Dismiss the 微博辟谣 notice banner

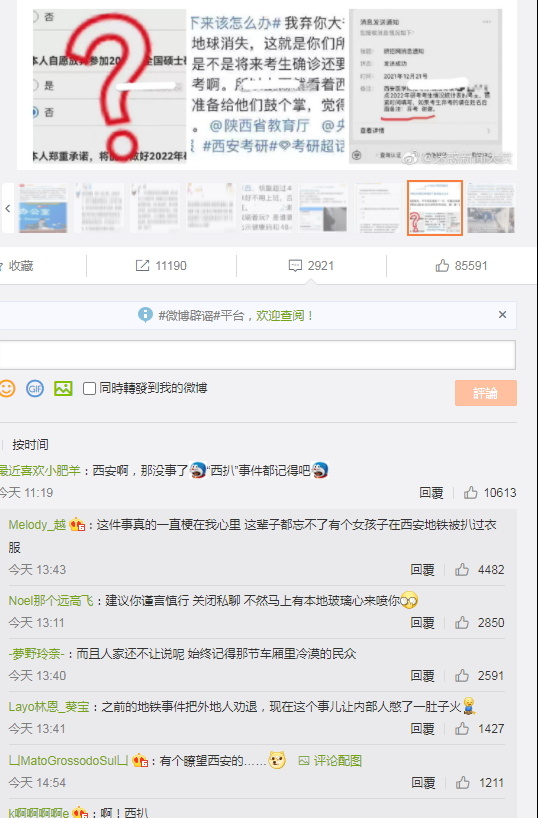(502, 315)
